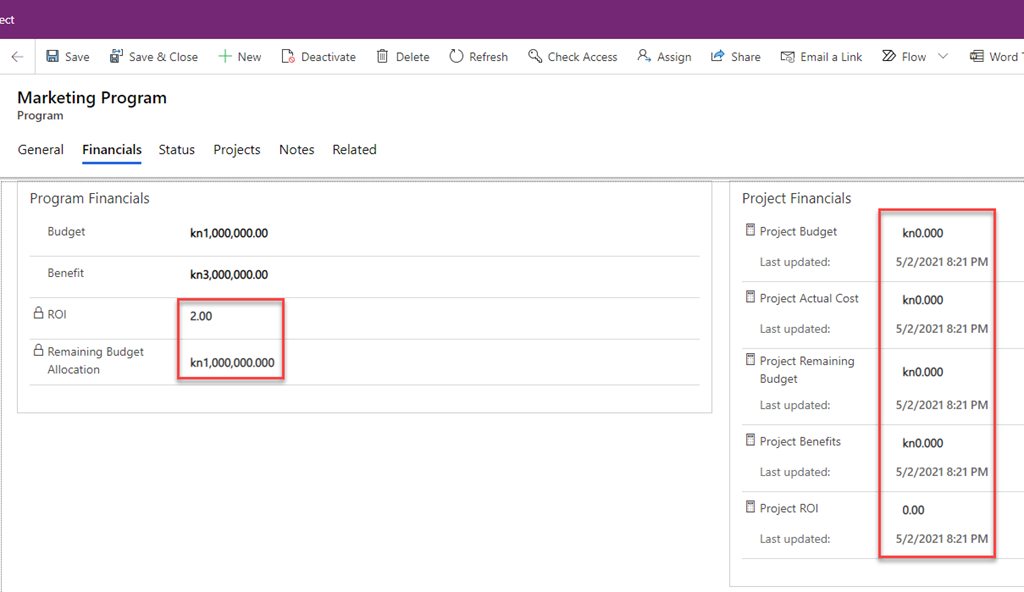This screenshot has height=592, width=1024.
Task: Click the Project Budget rollup calculator icon
Action: click(x=750, y=231)
